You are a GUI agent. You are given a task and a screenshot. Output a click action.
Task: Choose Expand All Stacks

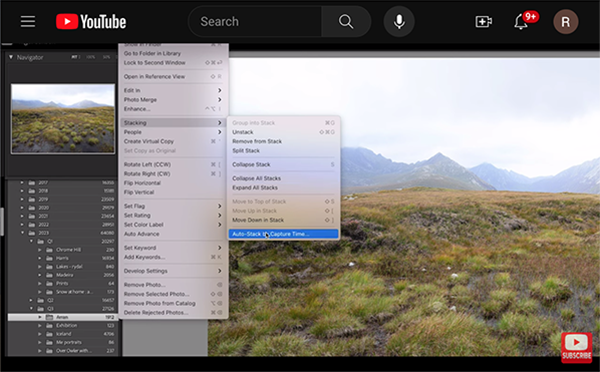[284, 188]
